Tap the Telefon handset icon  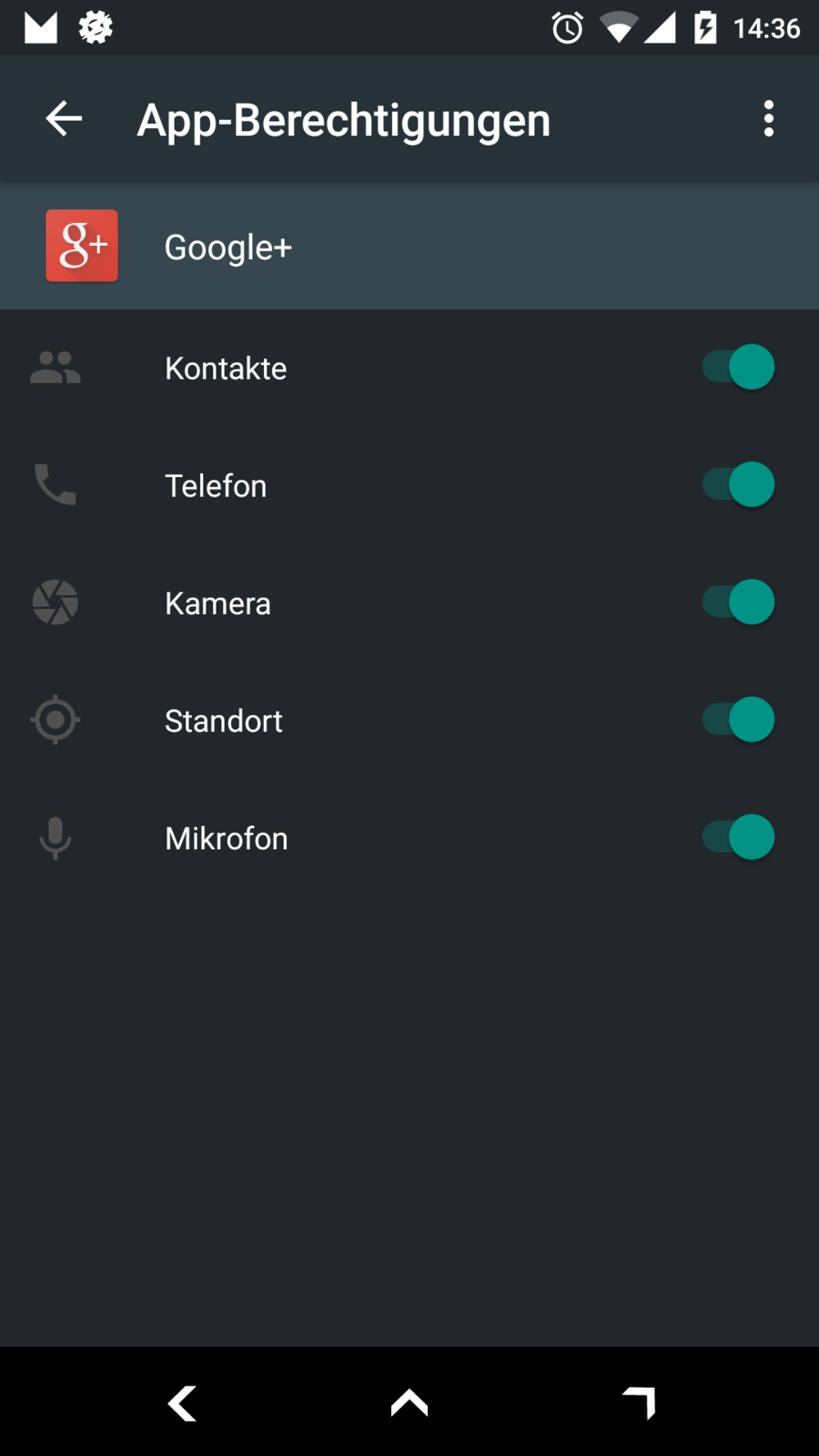(56, 485)
